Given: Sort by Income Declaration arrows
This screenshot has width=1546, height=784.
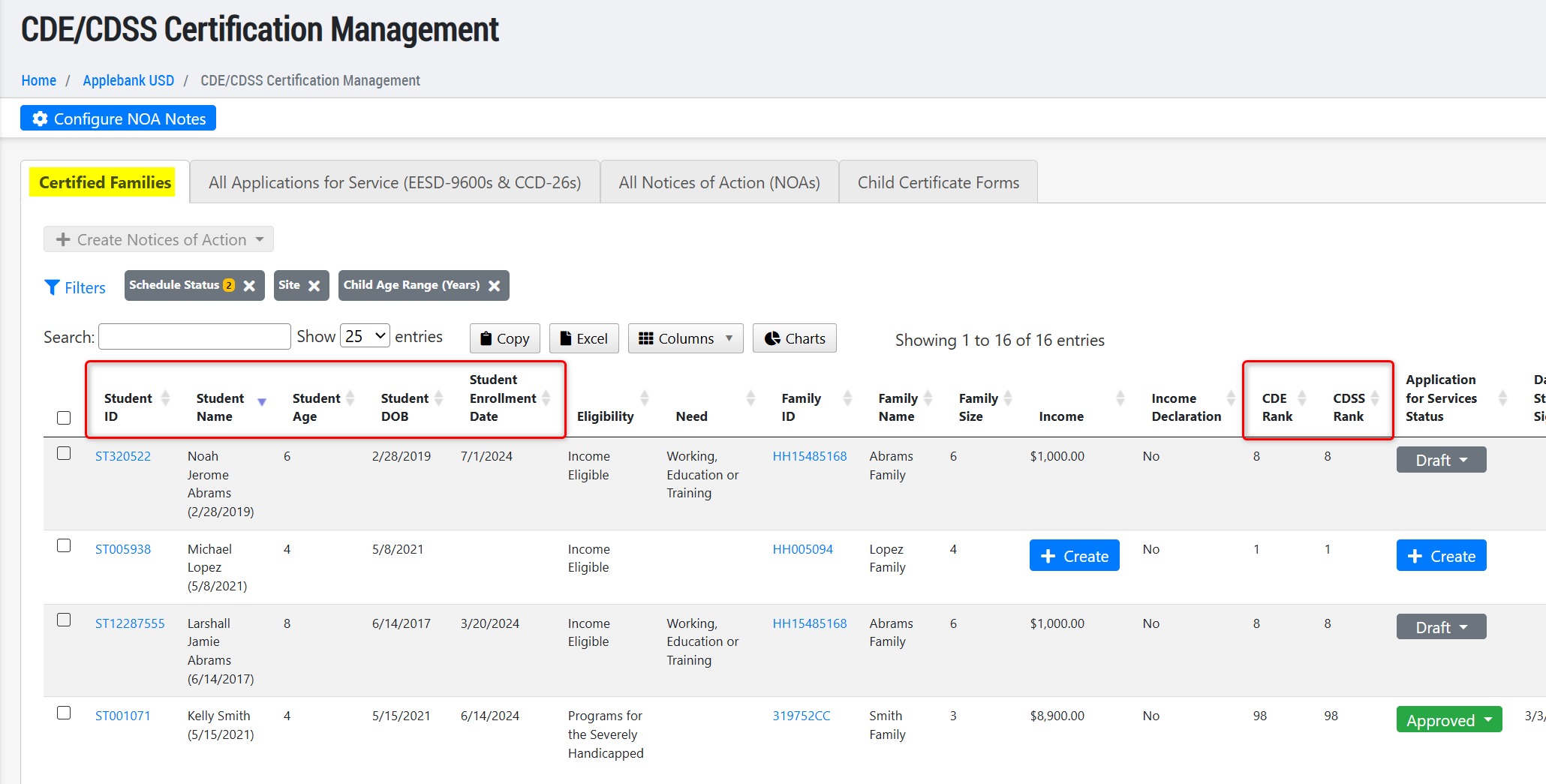Looking at the screenshot, I should (x=1231, y=398).
